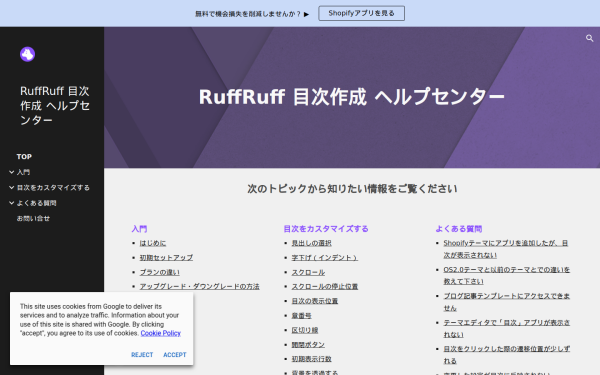
Task: Expand 目次をカスタマイズする chevron in sidebar
Action: (11, 188)
